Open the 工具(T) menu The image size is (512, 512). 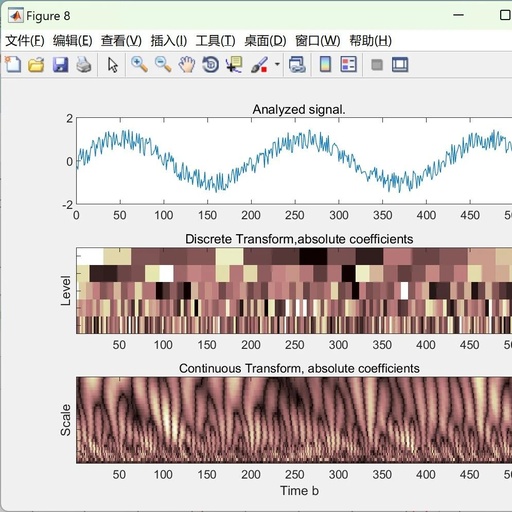tap(216, 41)
